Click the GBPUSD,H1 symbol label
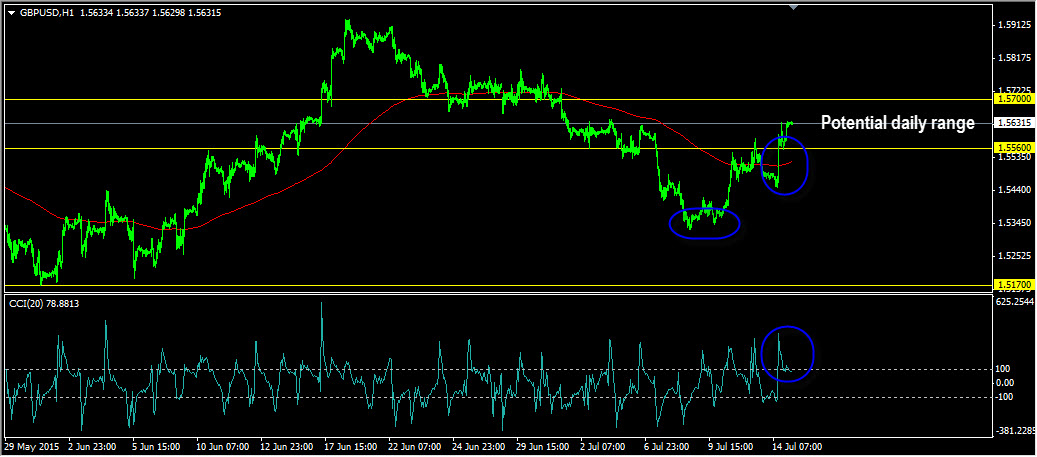 pyautogui.click(x=46, y=12)
